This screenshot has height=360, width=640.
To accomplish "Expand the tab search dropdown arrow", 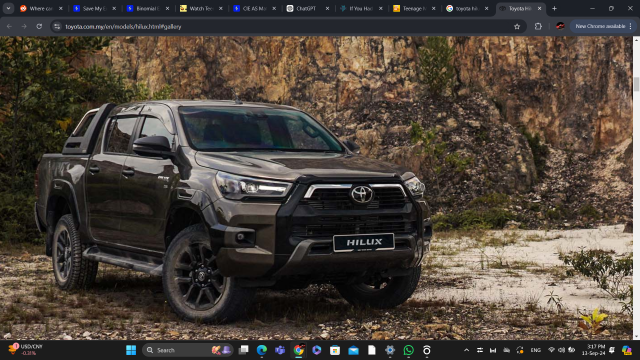I will click(x=8, y=8).
